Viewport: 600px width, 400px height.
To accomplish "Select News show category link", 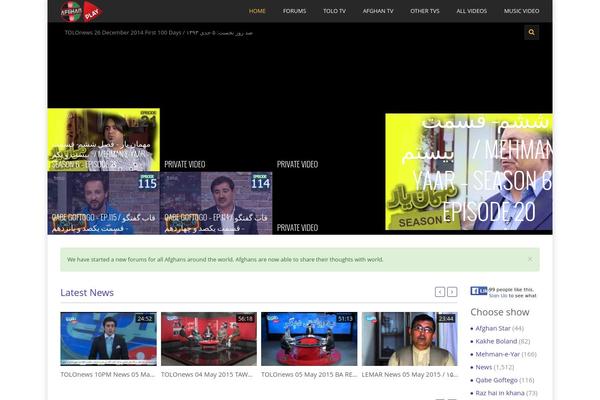I will [x=484, y=367].
